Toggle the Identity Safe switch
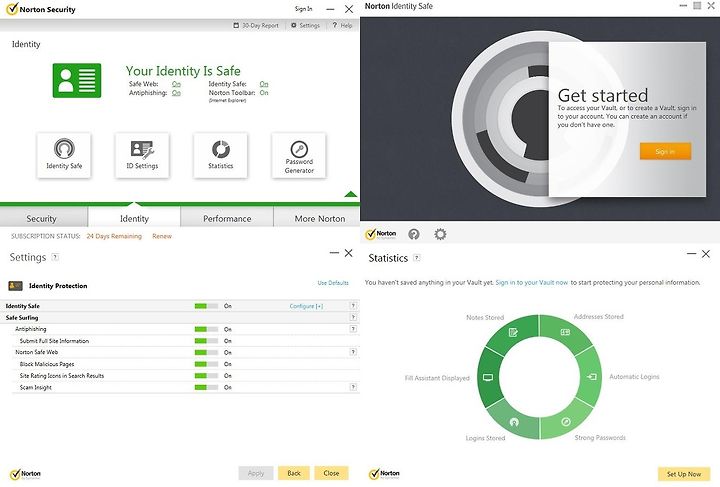The width and height of the screenshot is (720, 487). pos(206,306)
